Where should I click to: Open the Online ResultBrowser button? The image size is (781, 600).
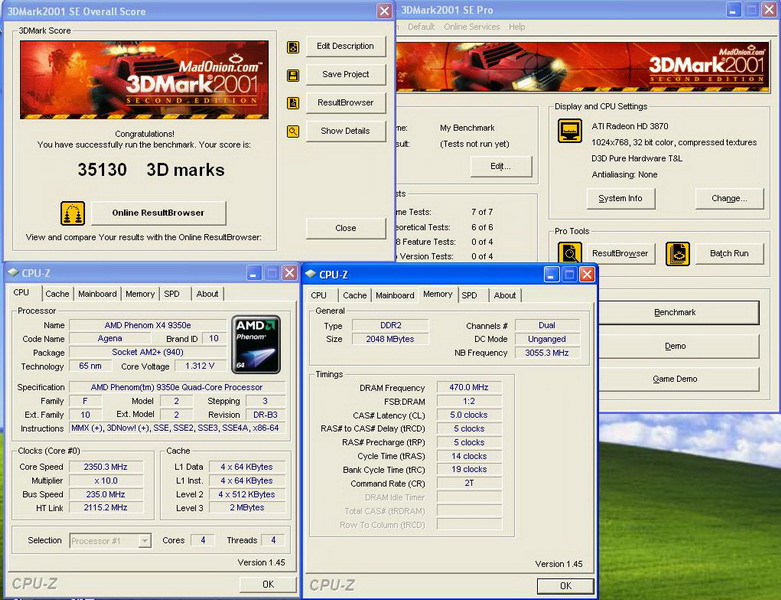tap(158, 213)
